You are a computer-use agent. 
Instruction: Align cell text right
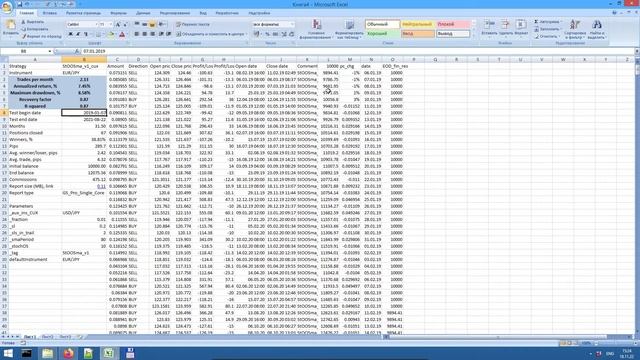click(x=152, y=34)
